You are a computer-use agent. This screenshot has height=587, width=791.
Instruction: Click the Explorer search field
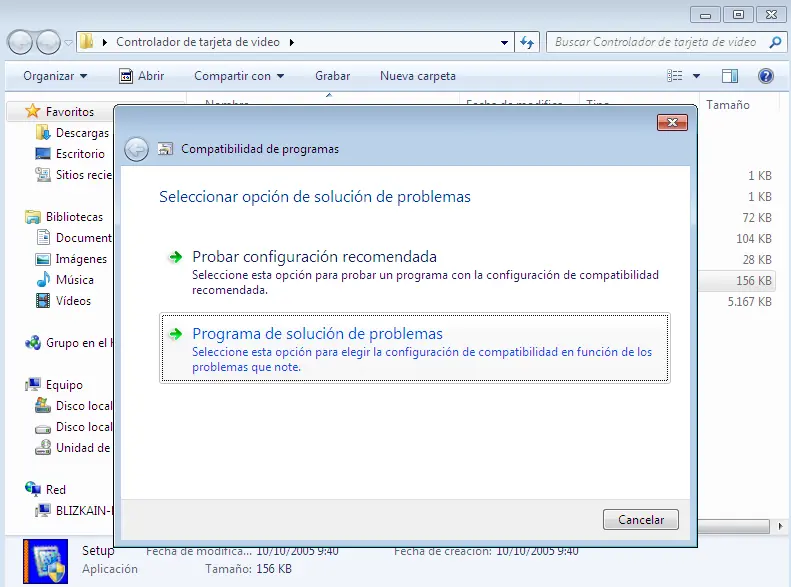(x=656, y=42)
